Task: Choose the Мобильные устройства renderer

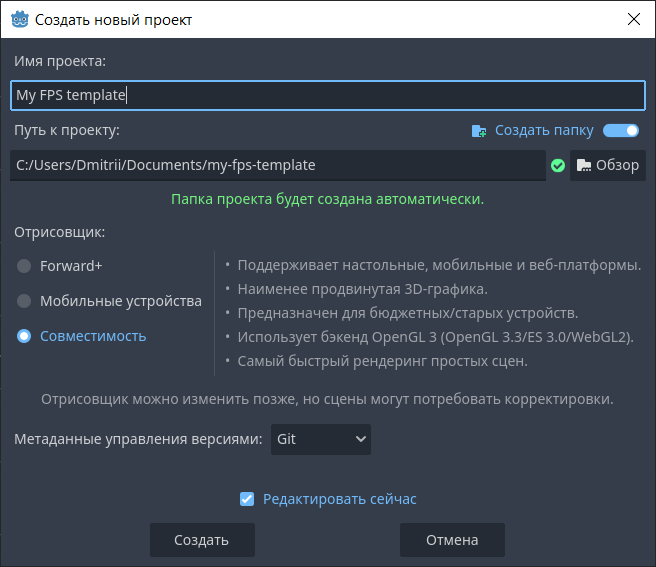Action: coord(25,301)
